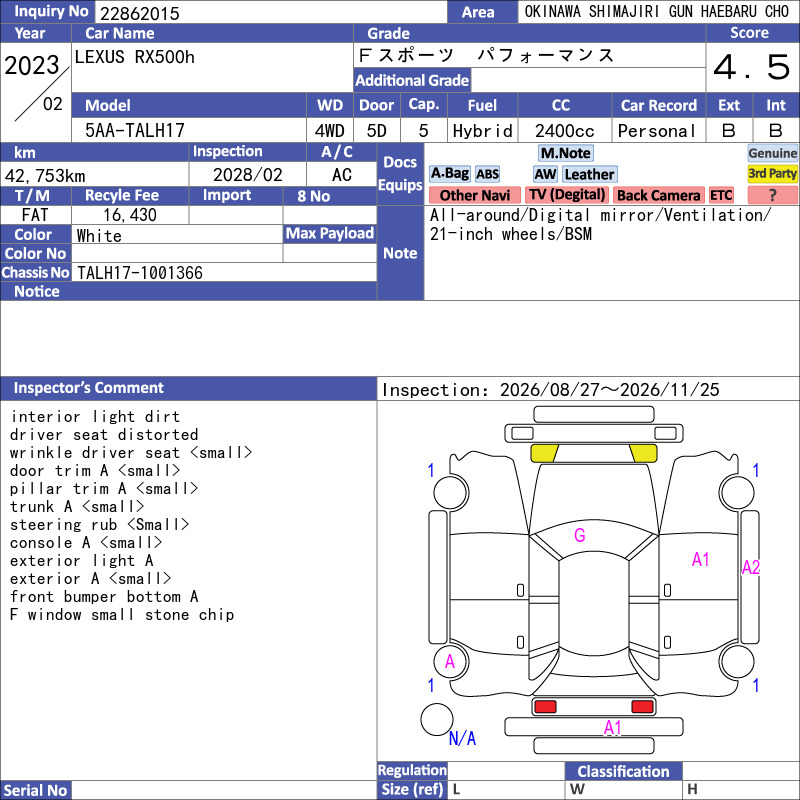Click the left yellow headlight on diagram

544,453
